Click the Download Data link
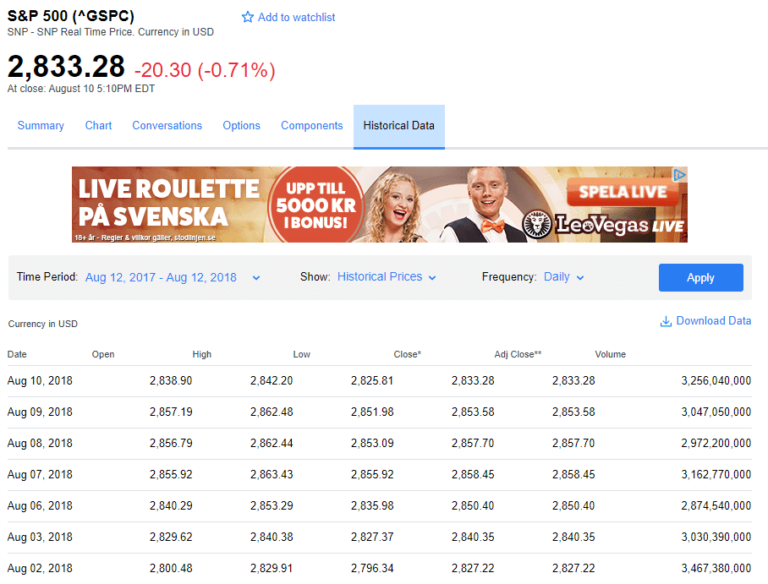 713,321
